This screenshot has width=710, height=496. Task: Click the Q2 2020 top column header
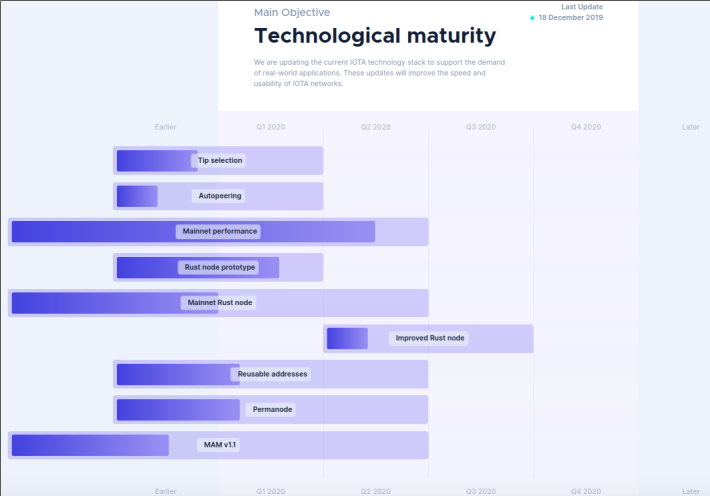pyautogui.click(x=375, y=127)
